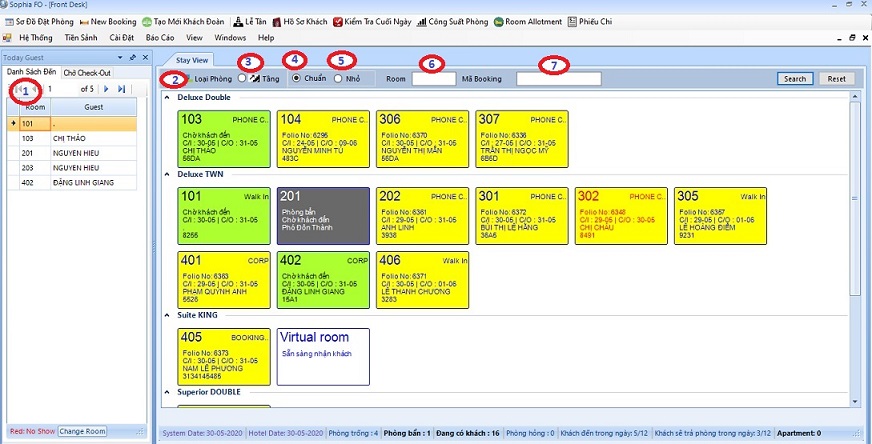Click the Guest column header

point(93,107)
